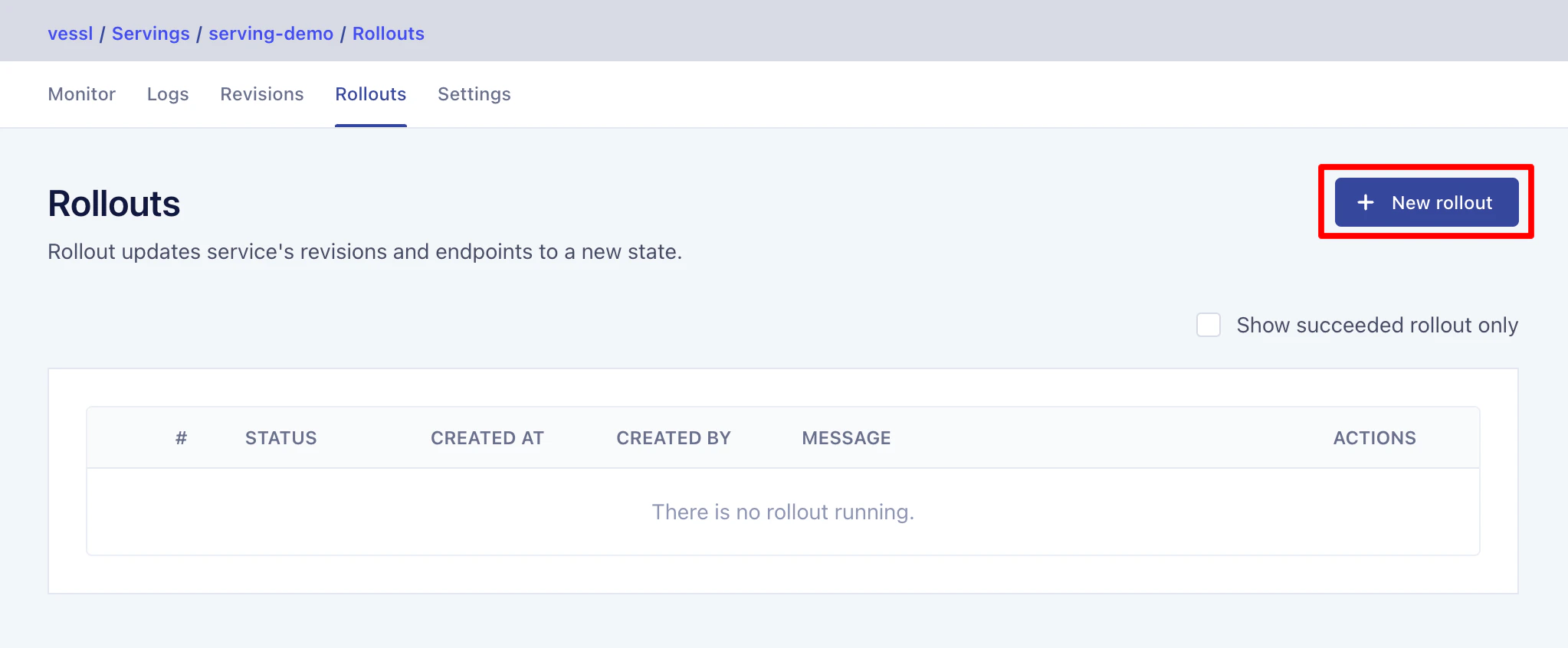Viewport: 1568px width, 648px height.
Task: Click the CREATED BY column header
Action: (x=673, y=438)
